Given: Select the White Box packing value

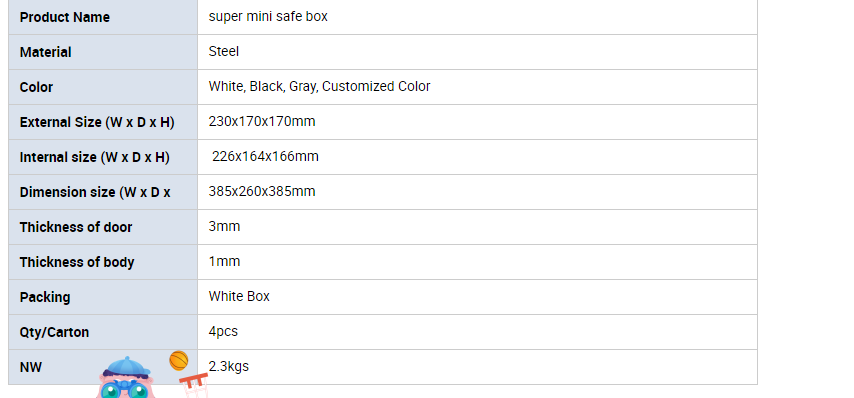Looking at the screenshot, I should [239, 296].
